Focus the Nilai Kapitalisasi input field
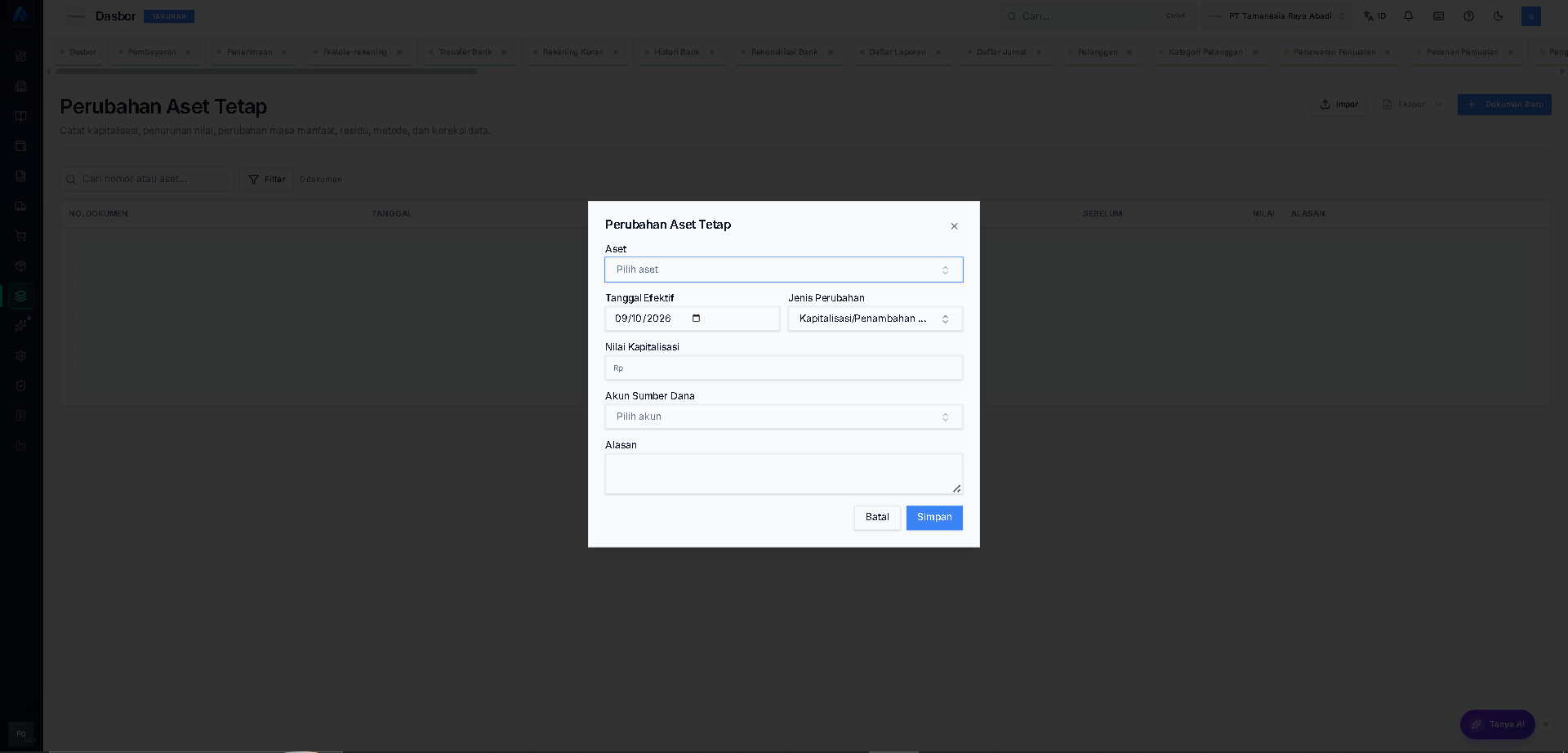Viewport: 1568px width, 753px height. 783,368
